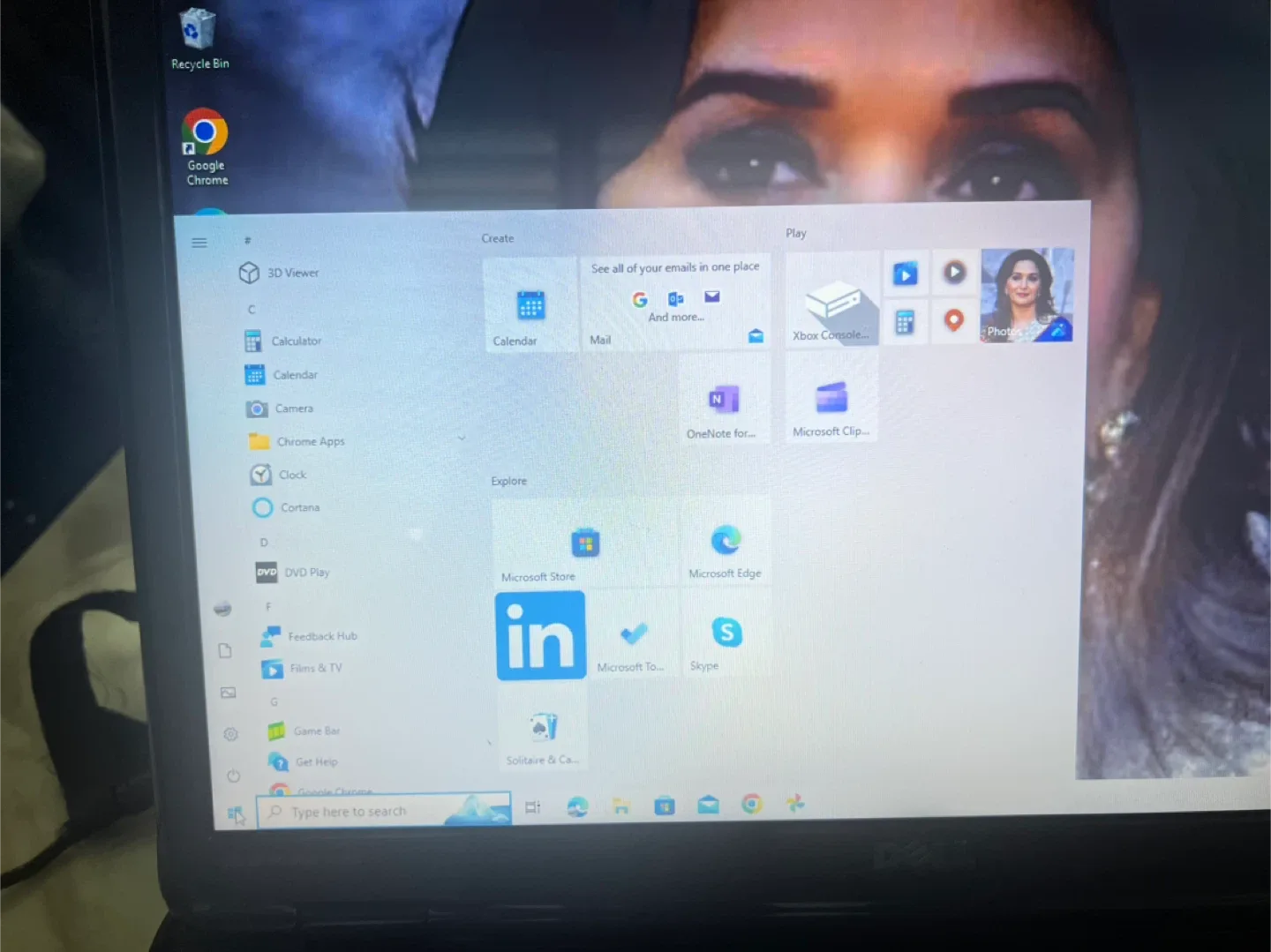
Task: Open the Calendar tile in Create group
Action: click(x=530, y=307)
